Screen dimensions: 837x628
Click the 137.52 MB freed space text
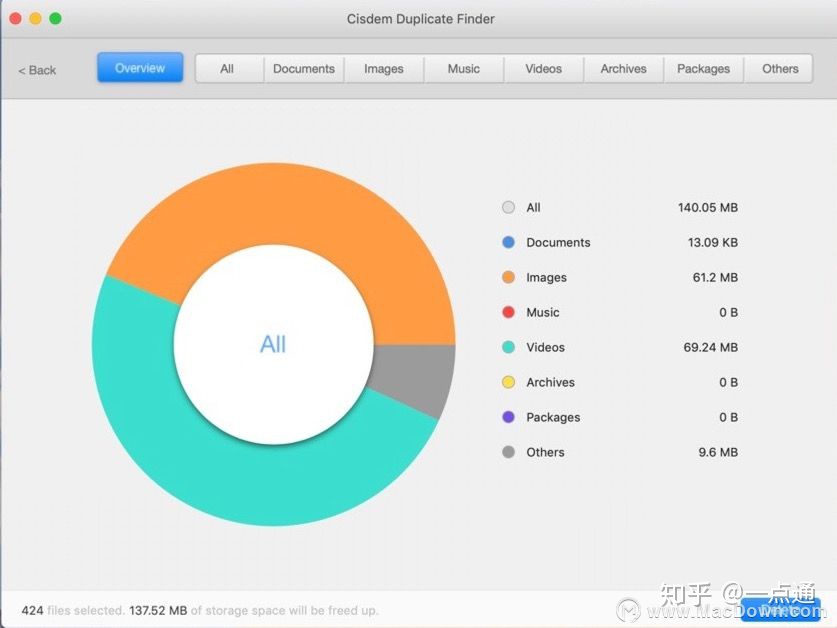pyautogui.click(x=158, y=610)
